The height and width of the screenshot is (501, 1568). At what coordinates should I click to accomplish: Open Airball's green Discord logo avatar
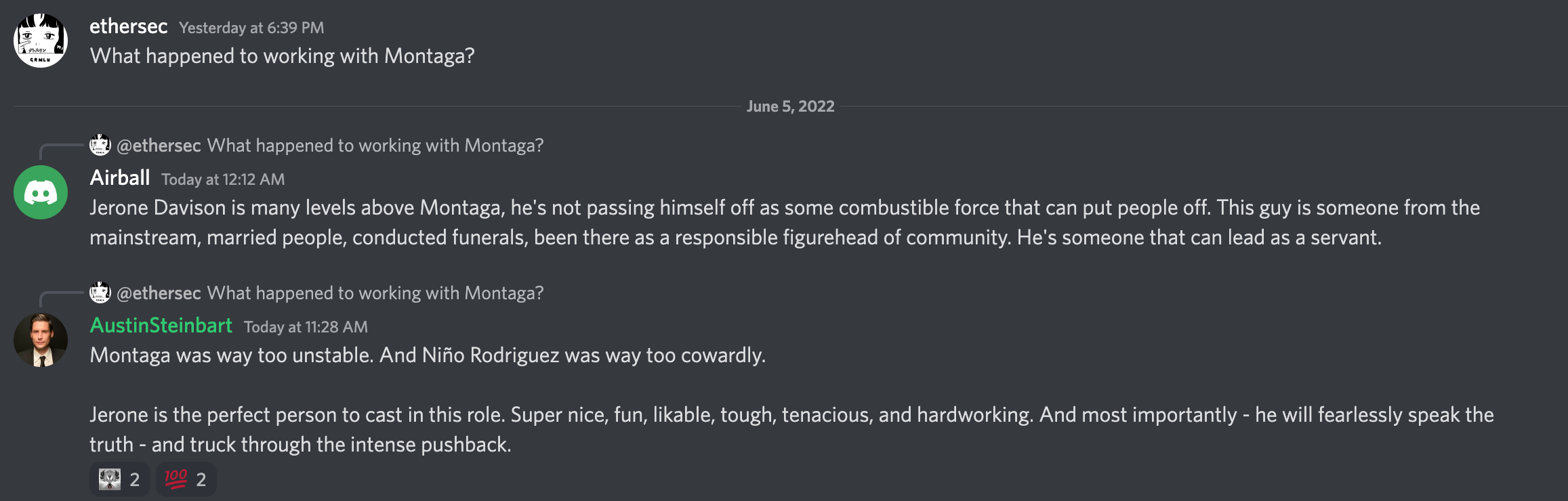[41, 192]
